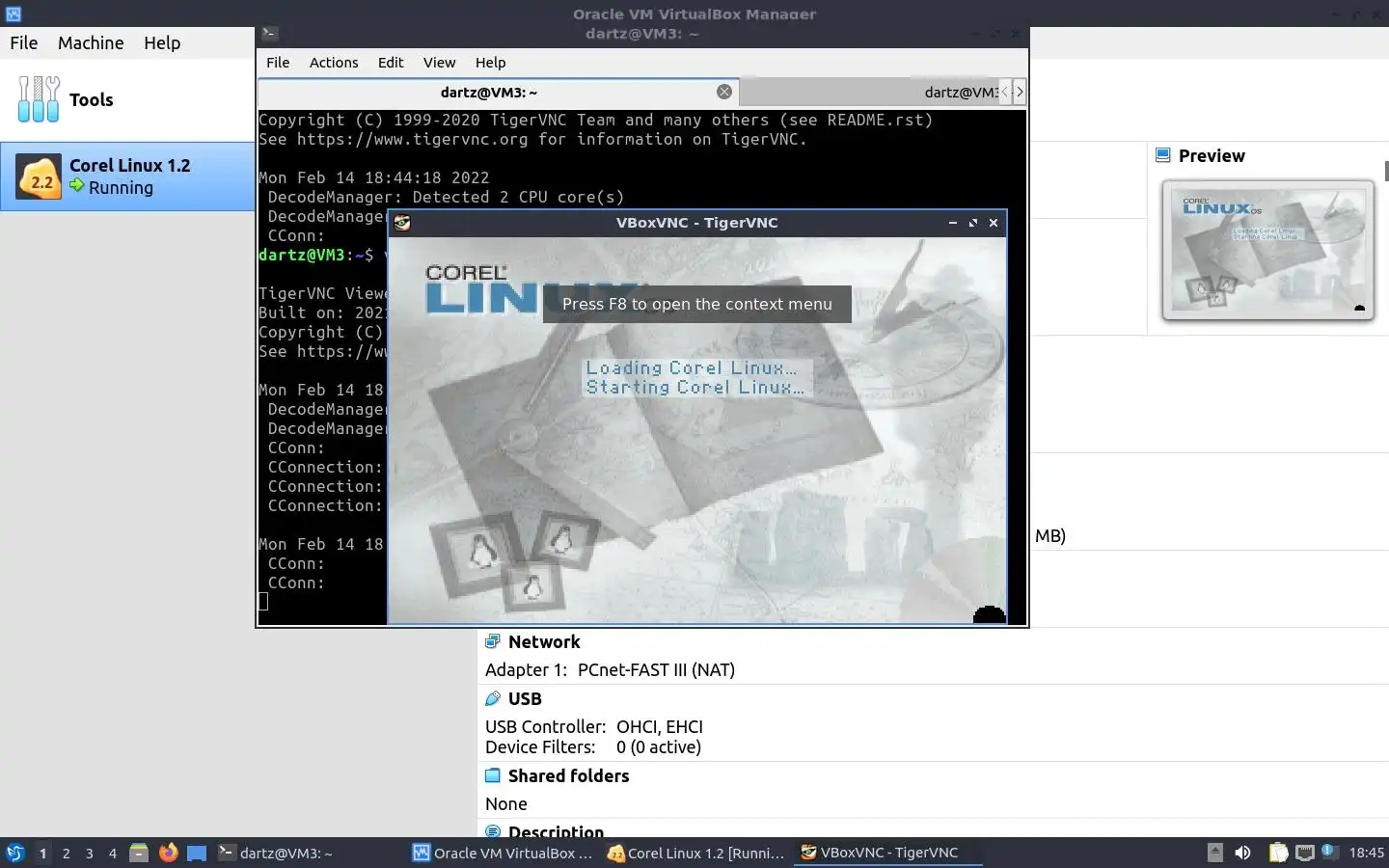Maximize the VBoxVNC TigerVNC window
The image size is (1389, 868).
973,223
